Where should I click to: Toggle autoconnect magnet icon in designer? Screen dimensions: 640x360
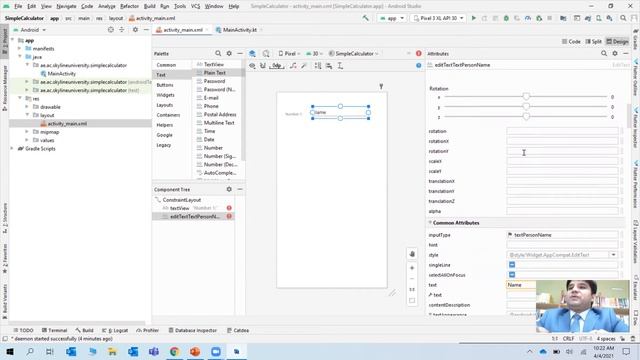[x=263, y=66]
